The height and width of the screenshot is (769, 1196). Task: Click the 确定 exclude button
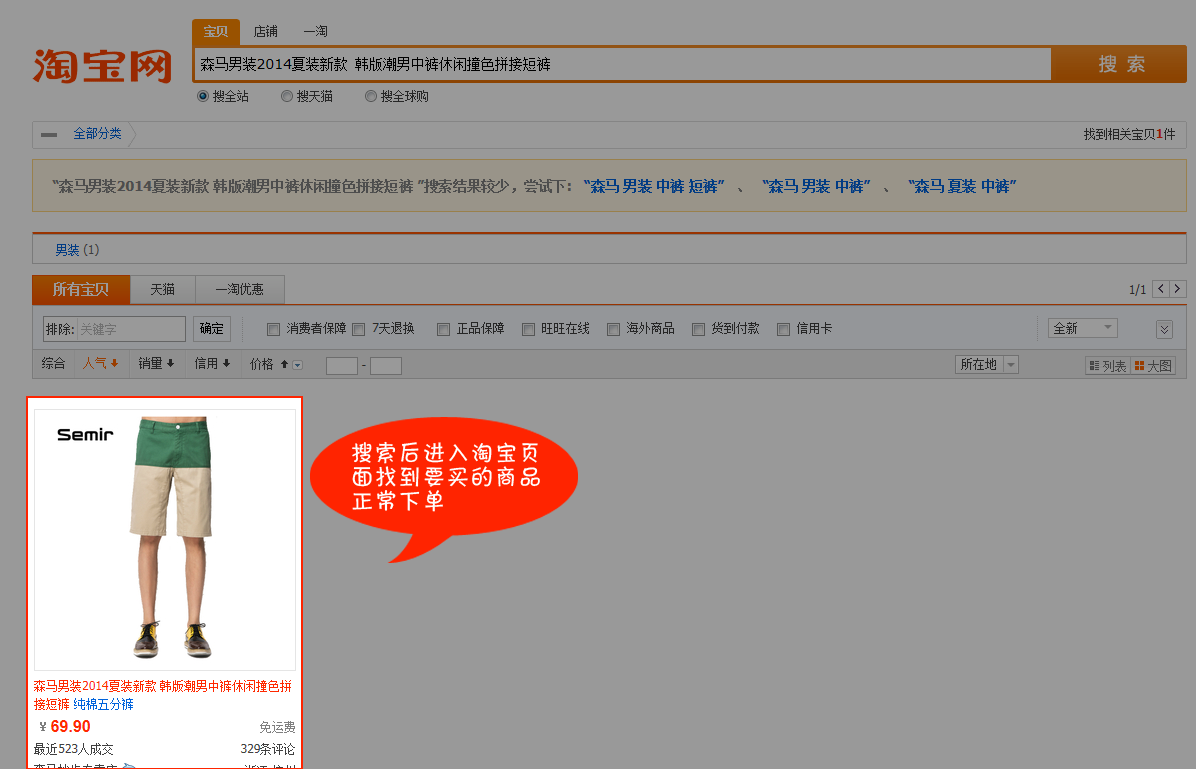tap(211, 329)
